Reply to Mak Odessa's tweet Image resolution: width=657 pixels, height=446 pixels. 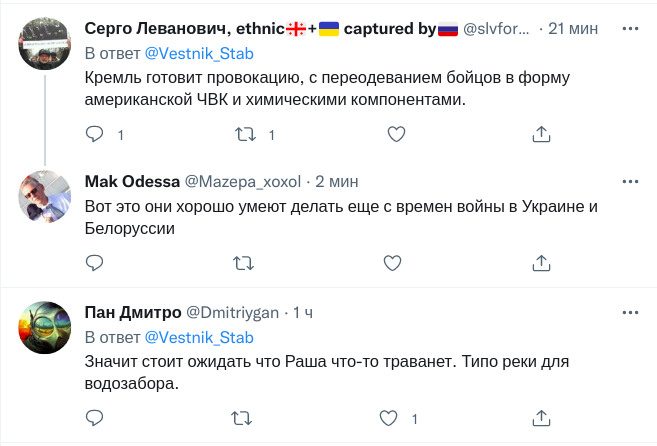(95, 263)
